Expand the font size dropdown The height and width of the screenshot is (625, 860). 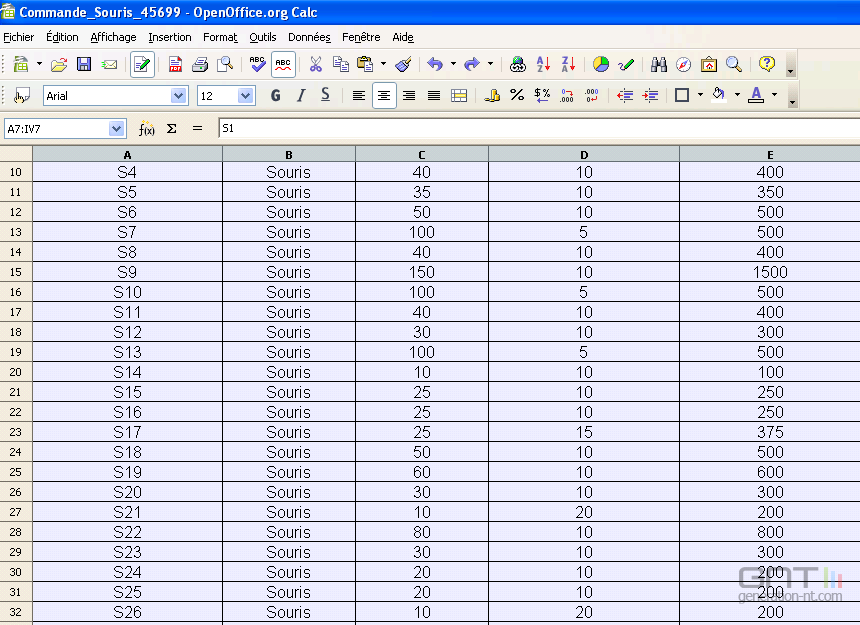(x=246, y=95)
